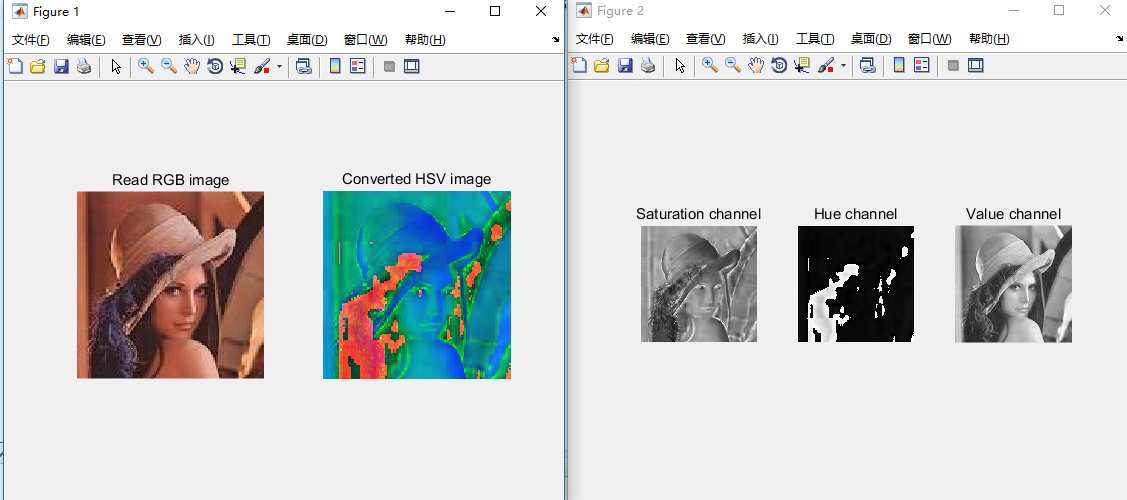Open 工具(T) menu in Figure 2
The width and height of the screenshot is (1127, 500).
tap(815, 39)
